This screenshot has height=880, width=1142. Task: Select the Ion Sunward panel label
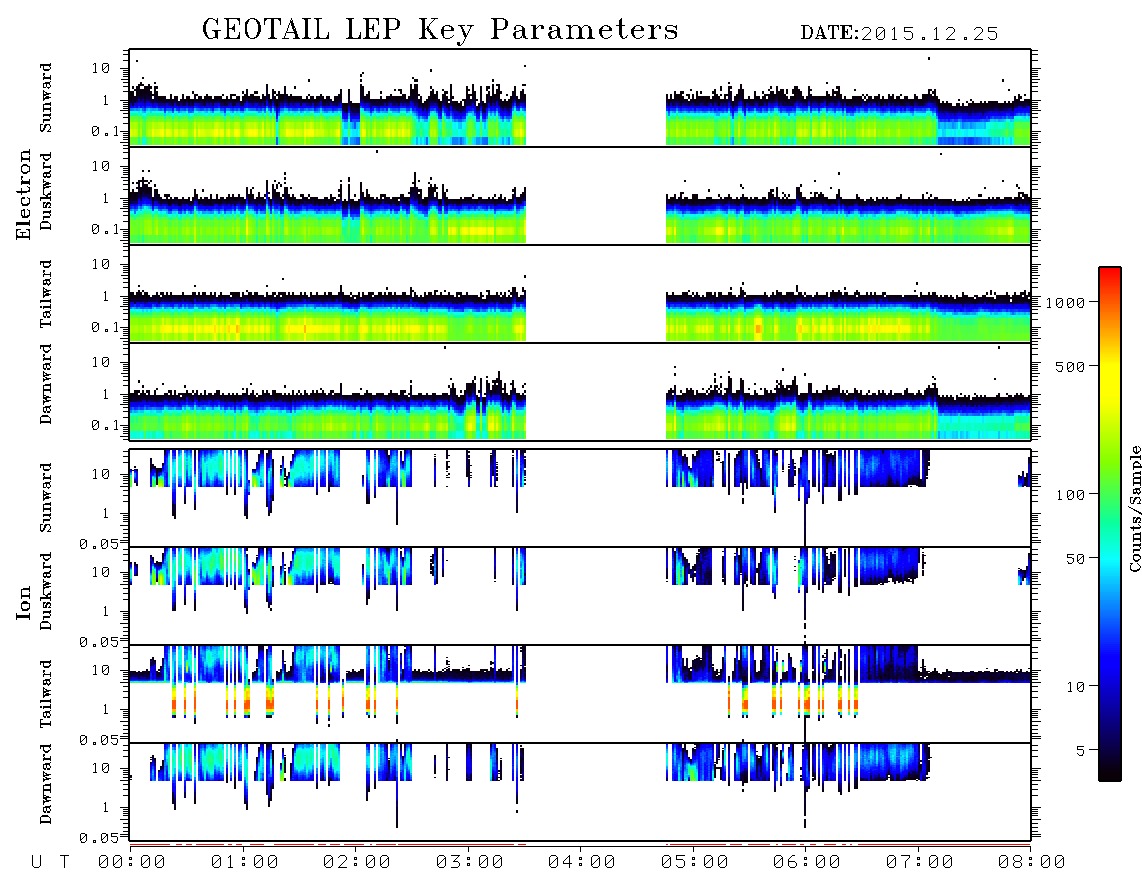click(46, 498)
